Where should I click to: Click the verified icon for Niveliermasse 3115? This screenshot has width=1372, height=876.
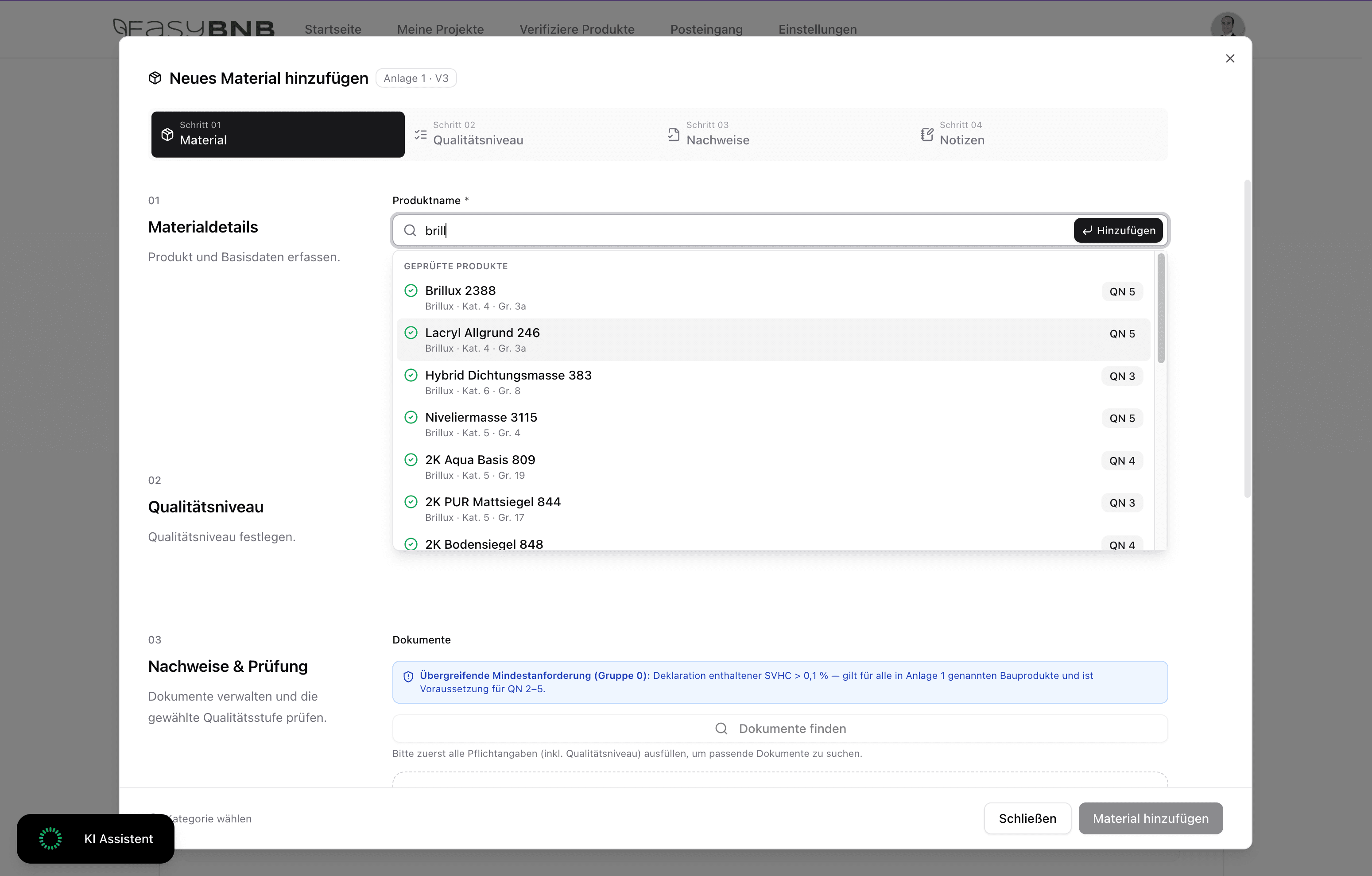click(411, 417)
